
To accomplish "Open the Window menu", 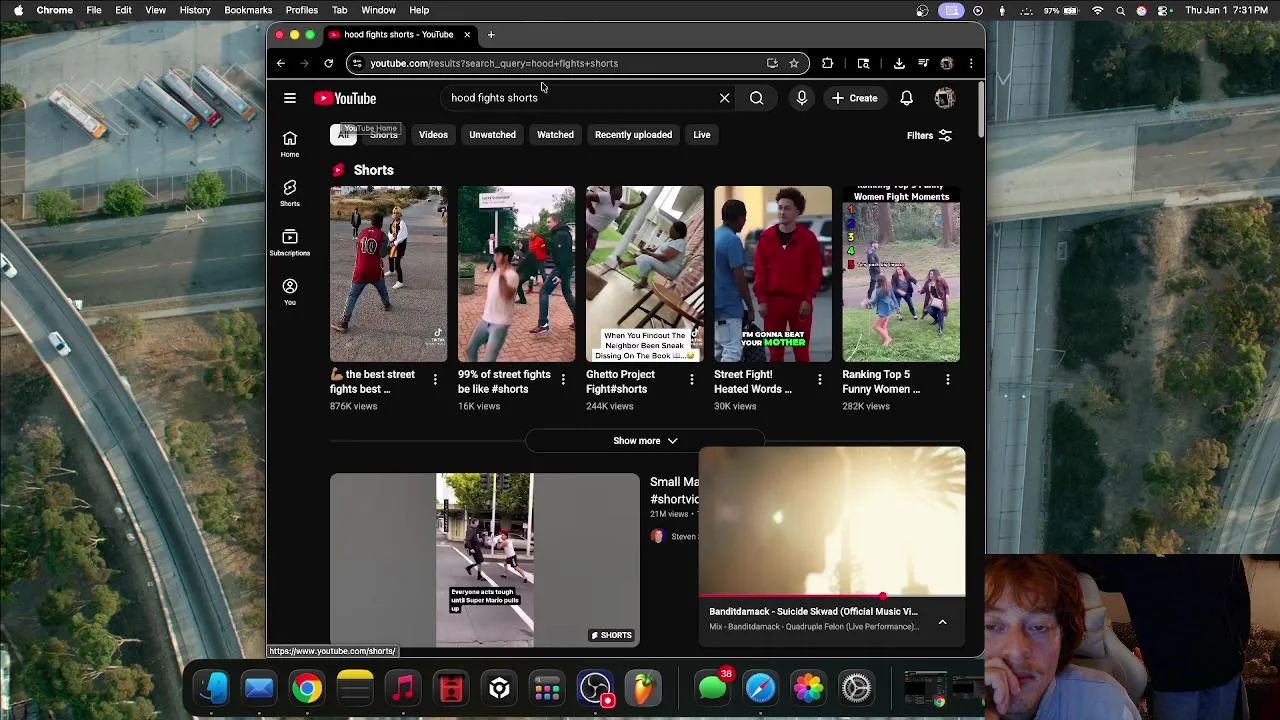I will pos(378,10).
